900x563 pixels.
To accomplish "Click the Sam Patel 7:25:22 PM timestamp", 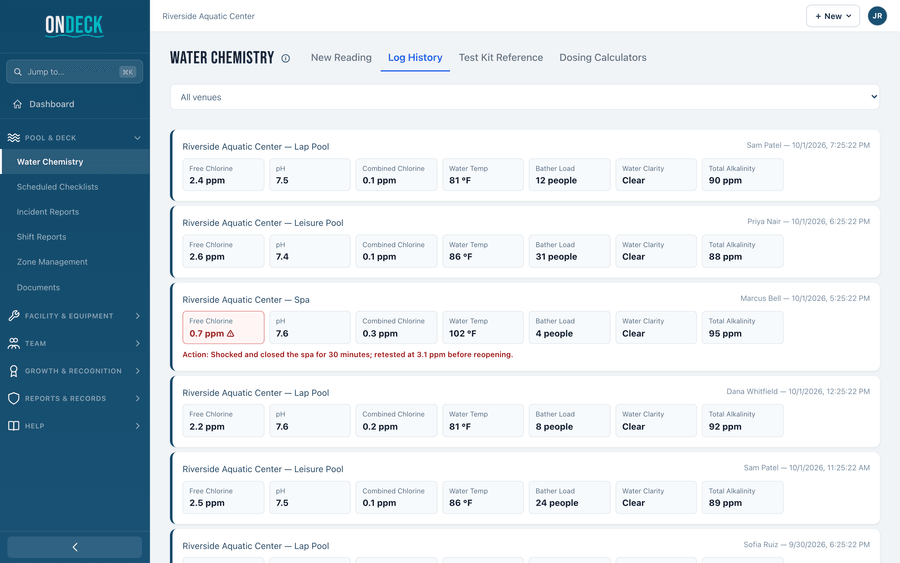I will tap(808, 145).
